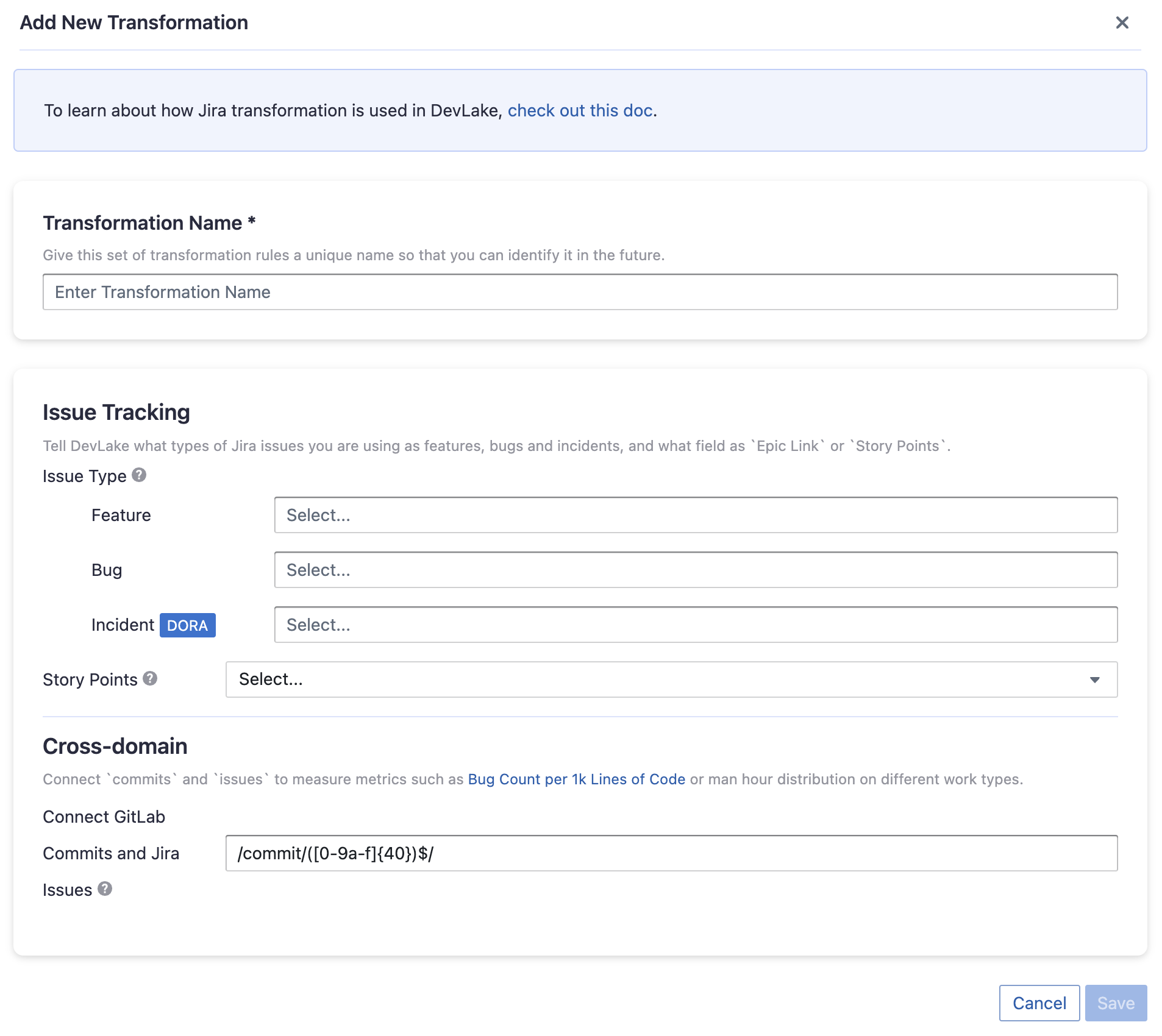This screenshot has height=1036, width=1162.
Task: Click the Add New Transformation title
Action: pos(134,23)
